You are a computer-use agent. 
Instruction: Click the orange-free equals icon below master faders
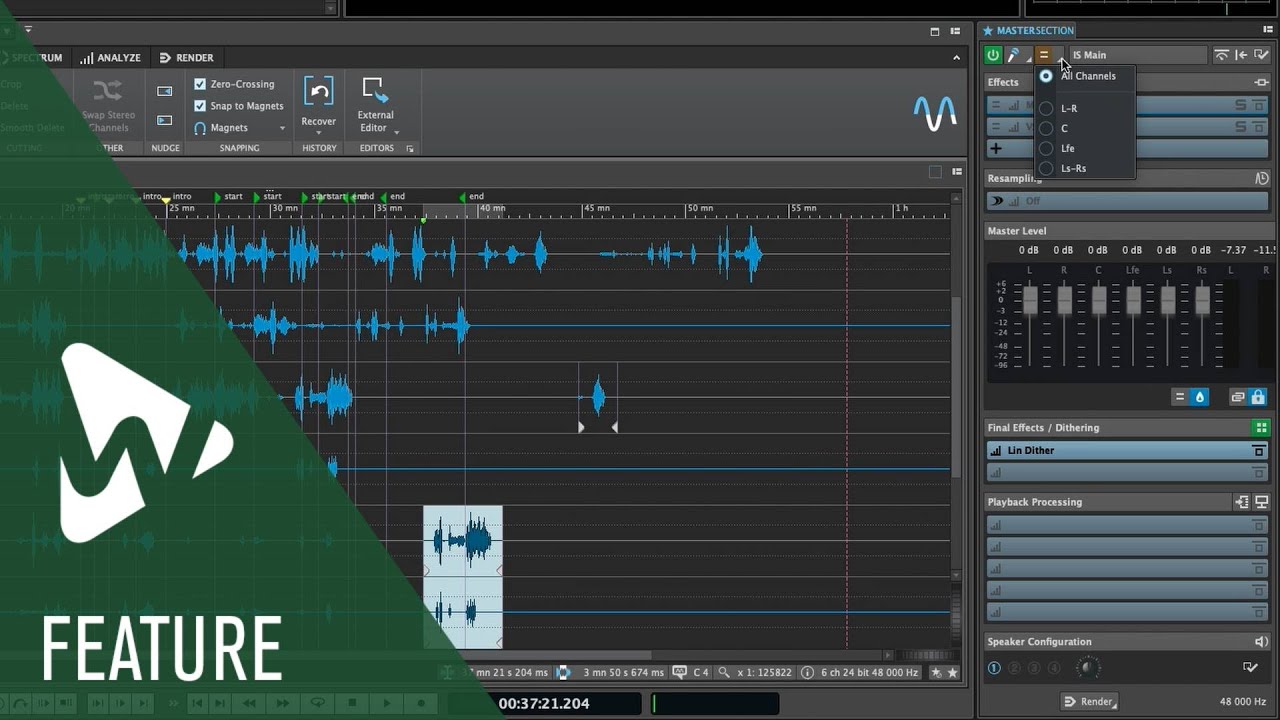(x=1180, y=397)
